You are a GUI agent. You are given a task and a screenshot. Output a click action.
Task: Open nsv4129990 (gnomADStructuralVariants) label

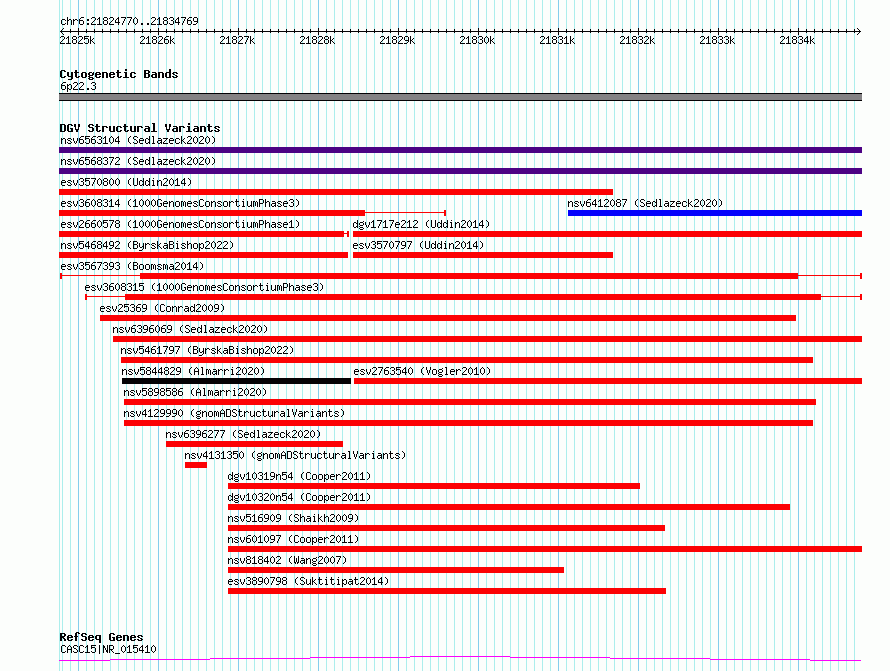tap(234, 413)
